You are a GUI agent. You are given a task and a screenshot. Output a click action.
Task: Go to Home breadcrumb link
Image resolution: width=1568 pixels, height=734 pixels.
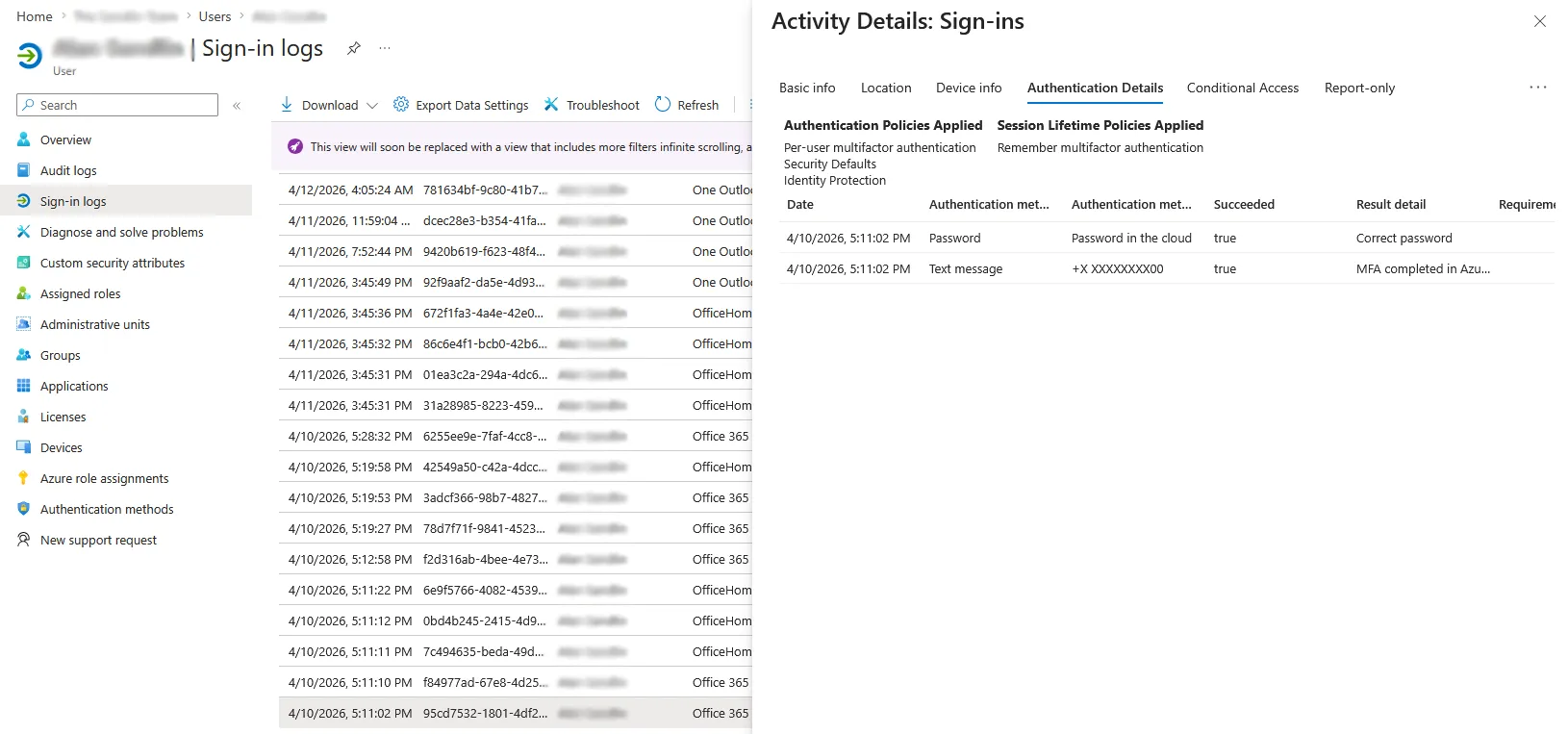point(35,16)
